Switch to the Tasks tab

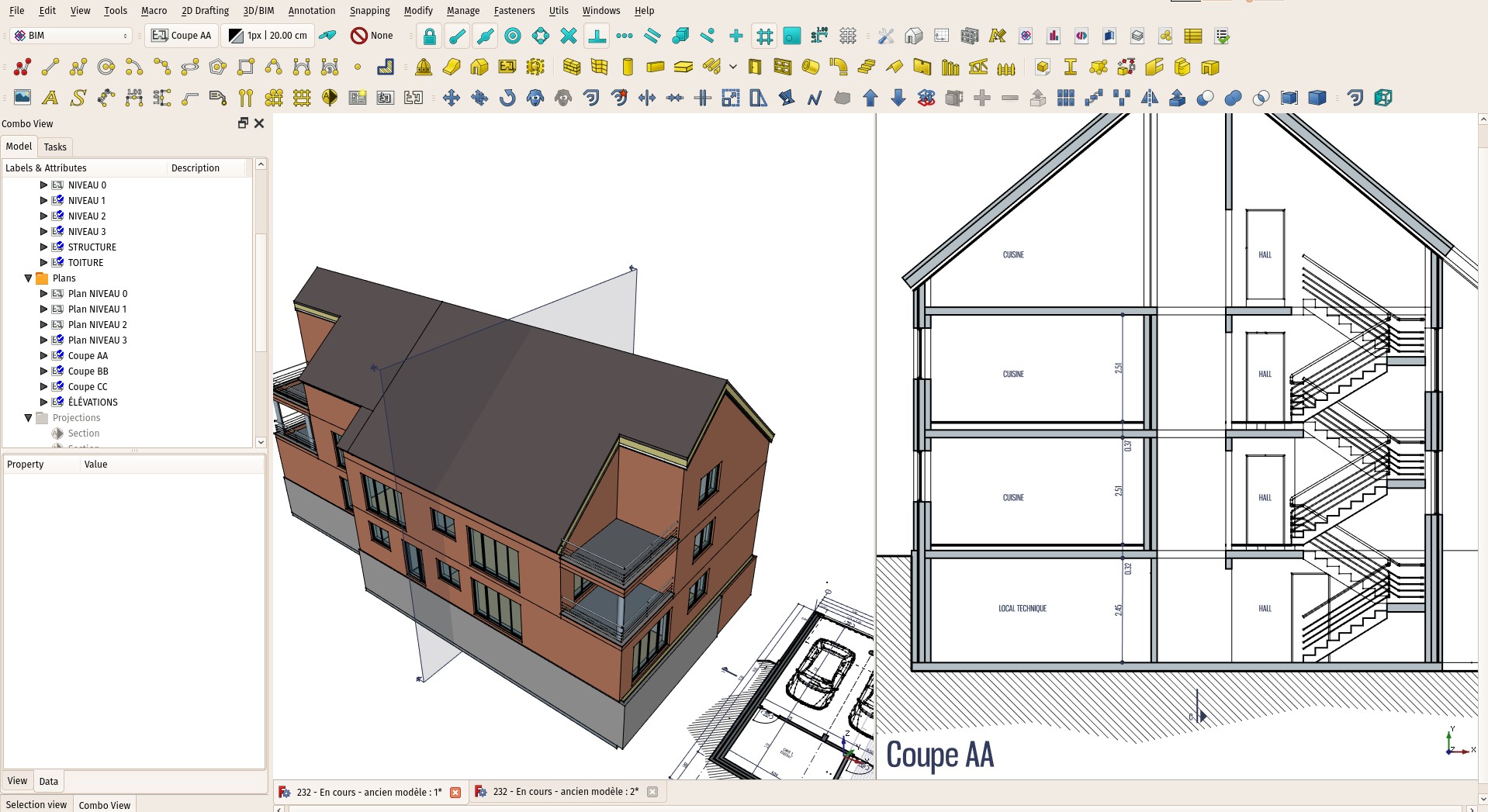click(54, 147)
